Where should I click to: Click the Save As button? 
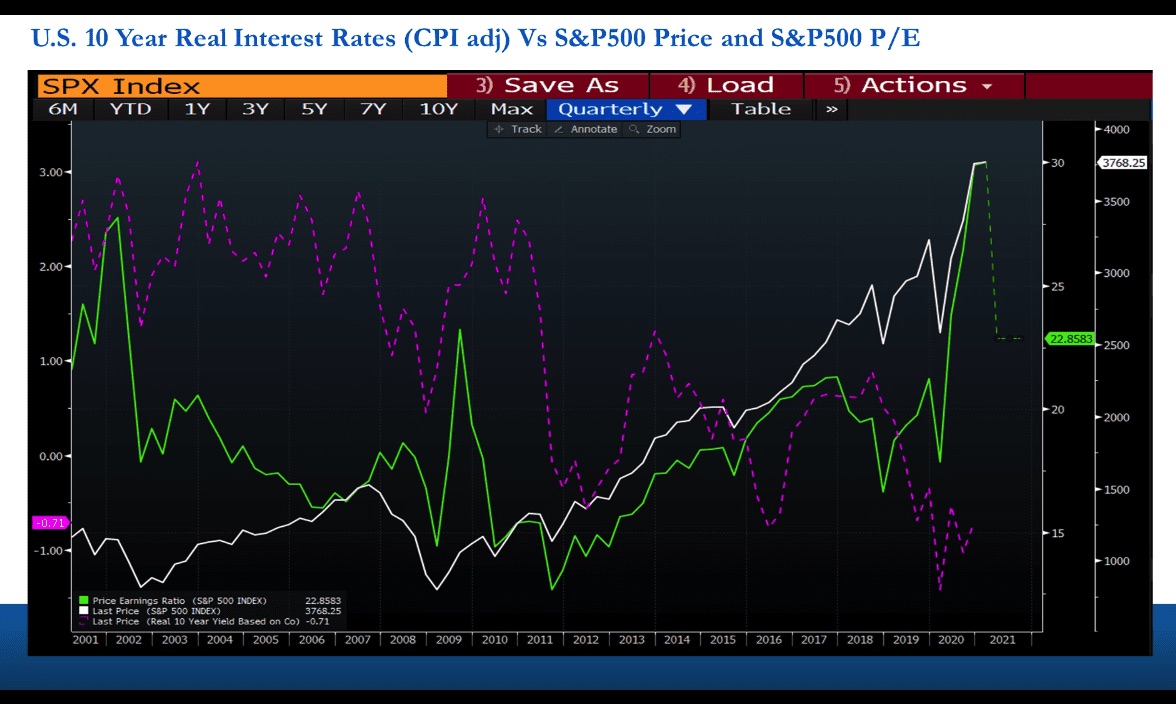point(548,85)
